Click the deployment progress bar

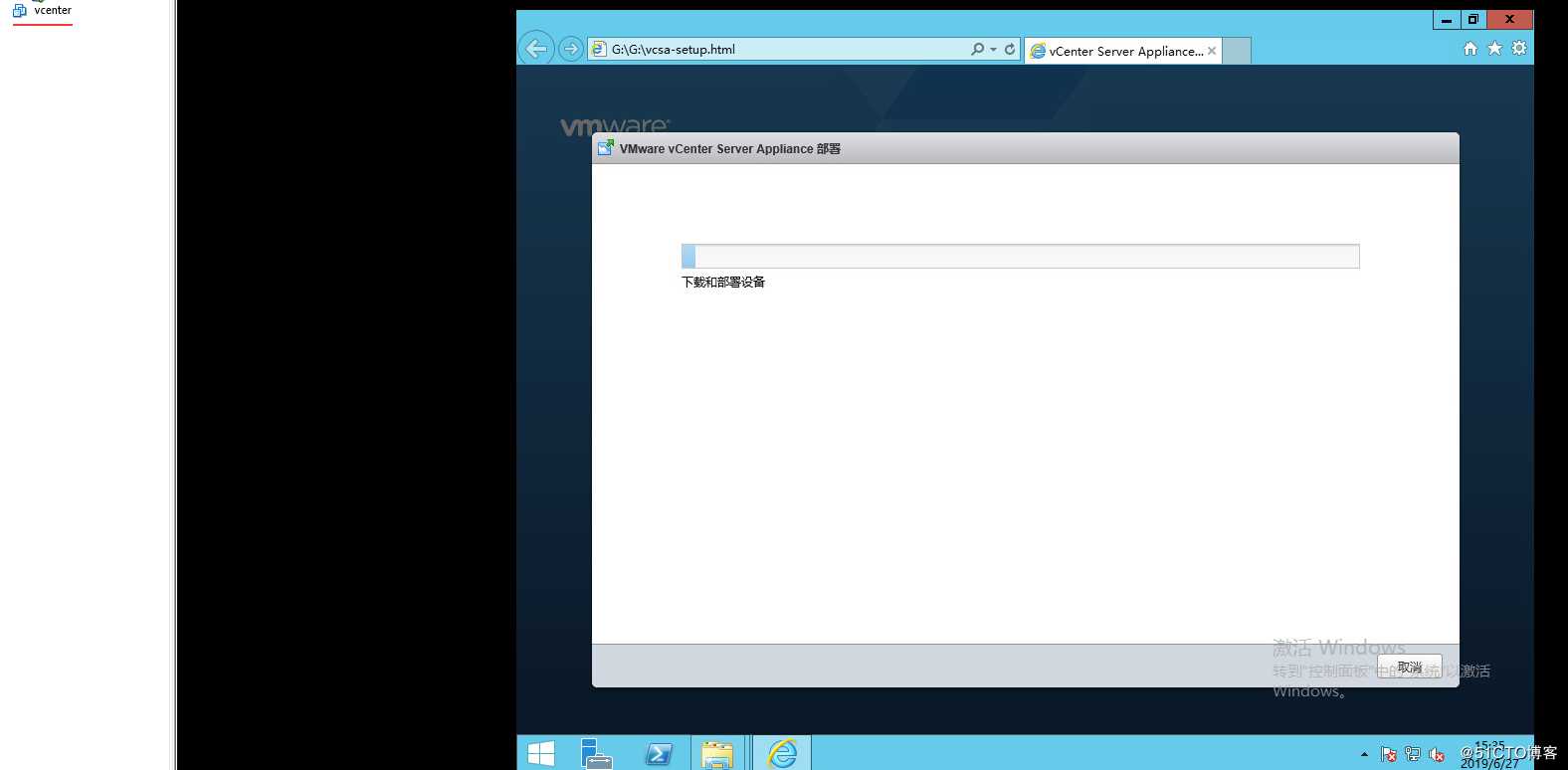[1020, 256]
